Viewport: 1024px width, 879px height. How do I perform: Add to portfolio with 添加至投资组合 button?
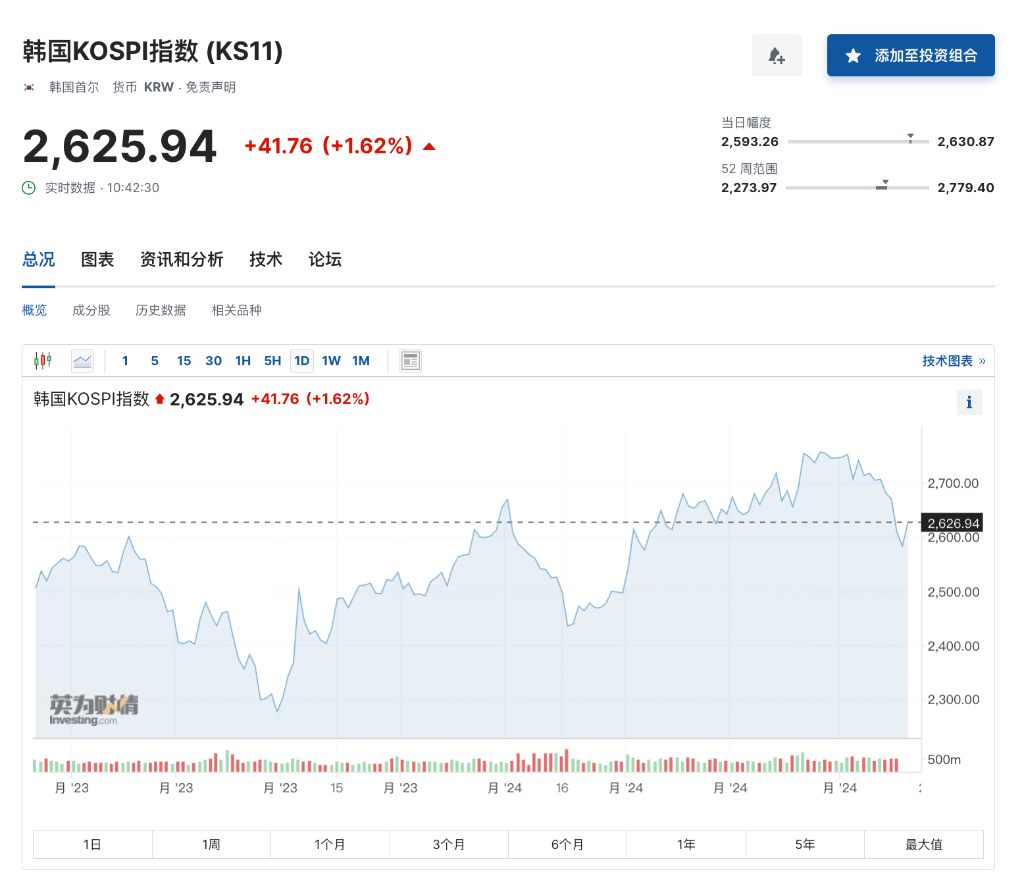pos(910,56)
